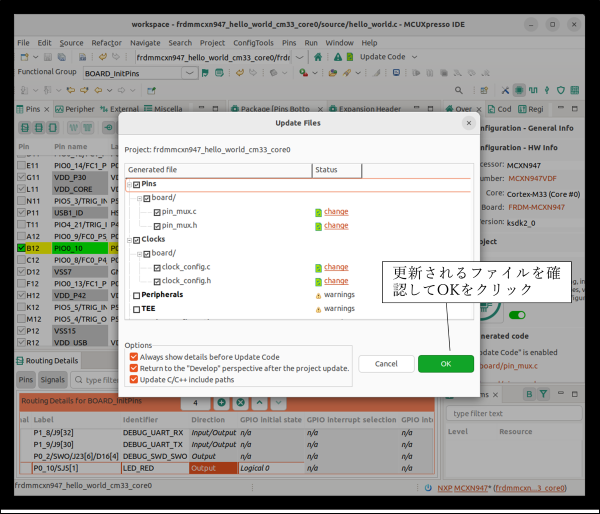
Task: Click the change icon beside clock_config.c
Action: pyautogui.click(x=318, y=267)
